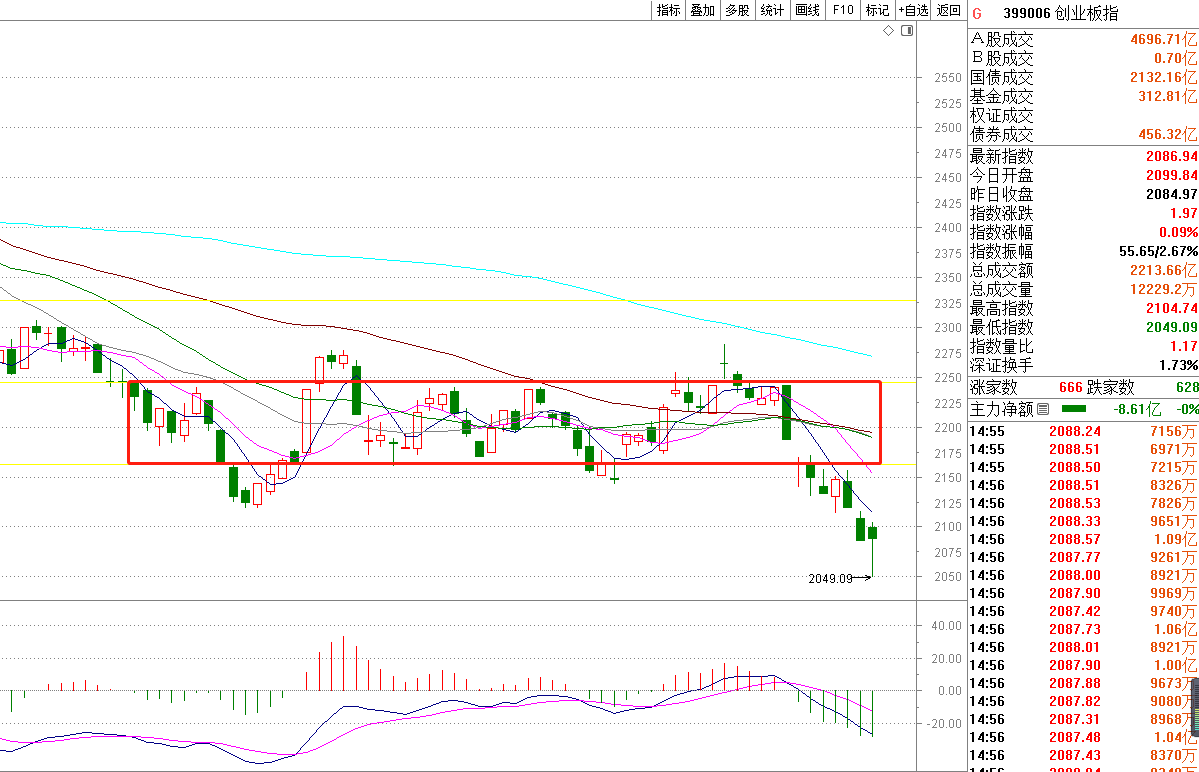Click the diamond icon above chart

coord(889,31)
